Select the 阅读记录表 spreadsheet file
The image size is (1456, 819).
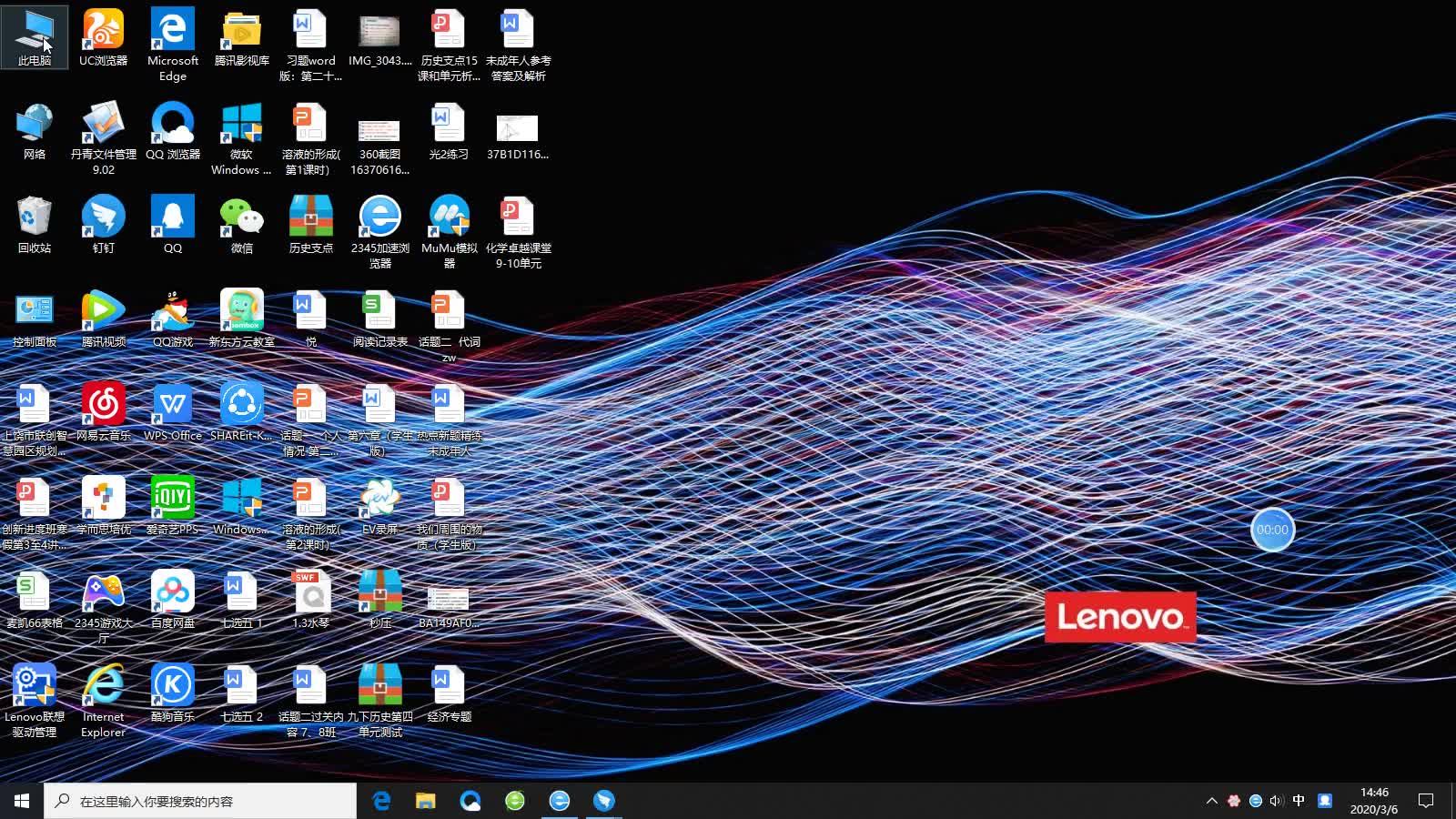tap(380, 318)
